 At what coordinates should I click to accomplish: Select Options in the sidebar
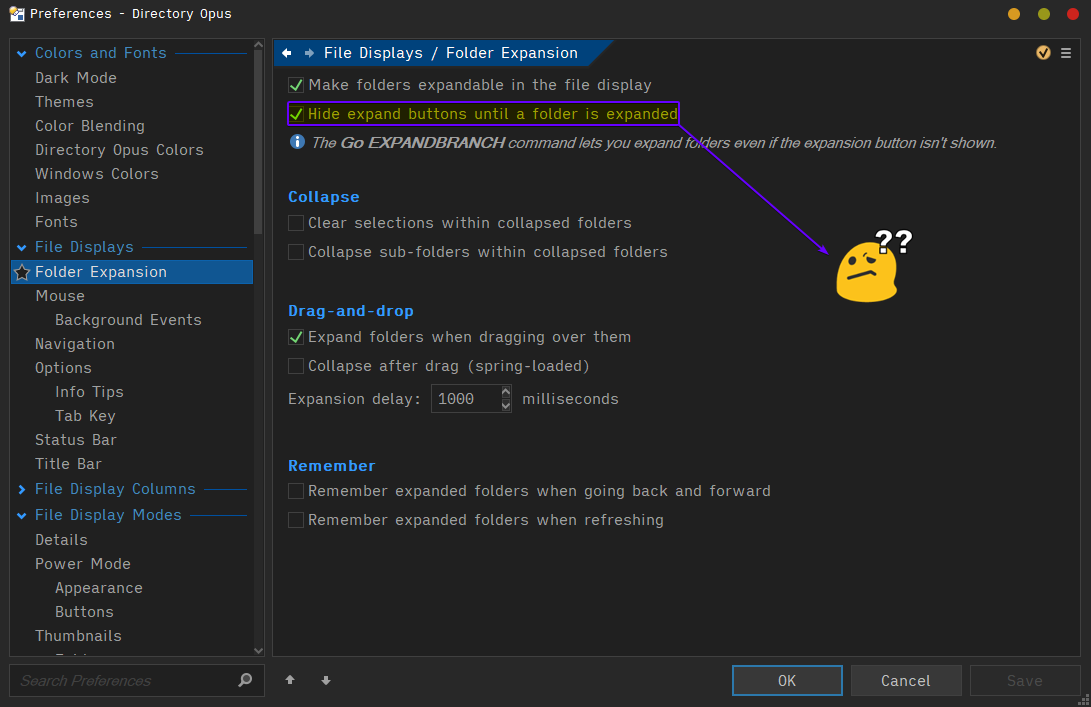(x=63, y=368)
